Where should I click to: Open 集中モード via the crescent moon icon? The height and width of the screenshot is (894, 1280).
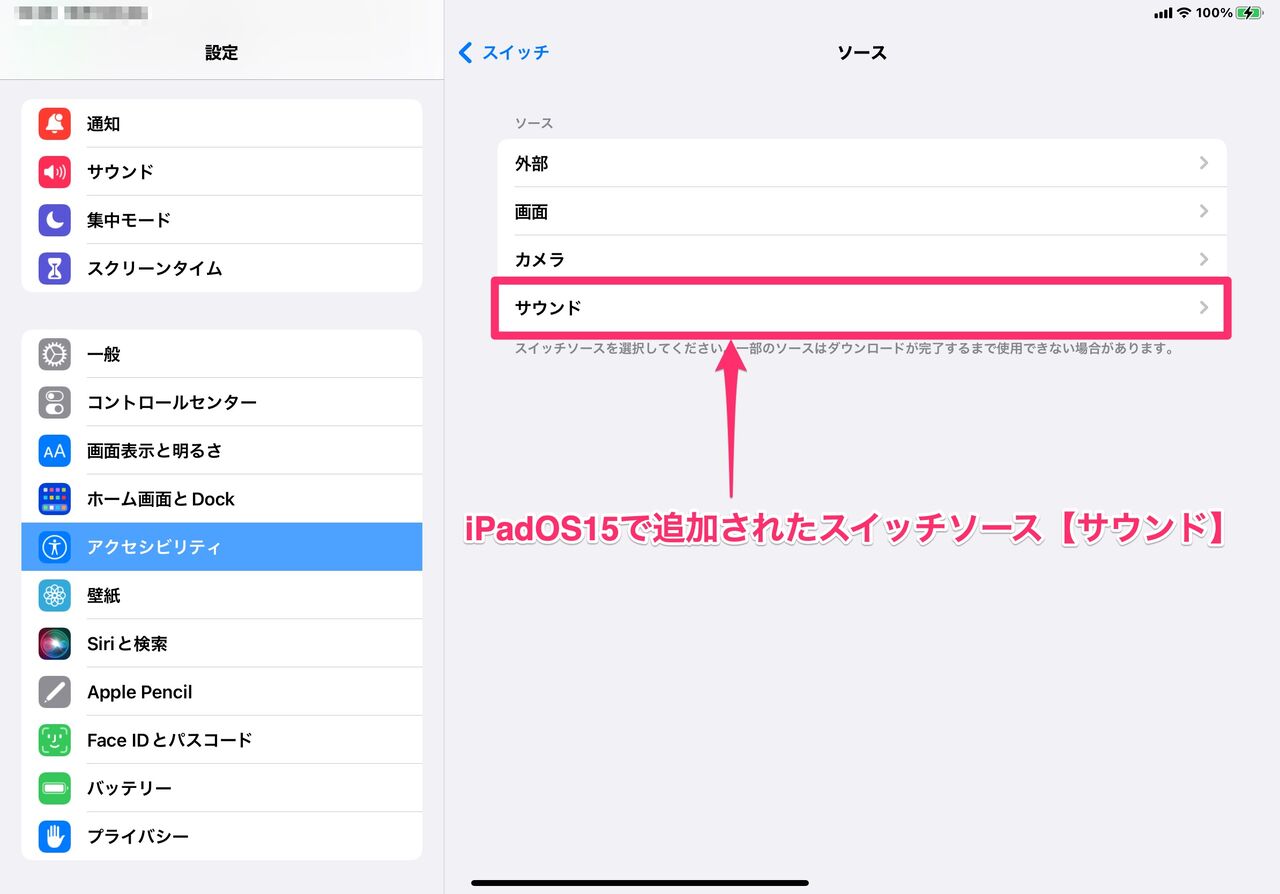click(x=54, y=219)
